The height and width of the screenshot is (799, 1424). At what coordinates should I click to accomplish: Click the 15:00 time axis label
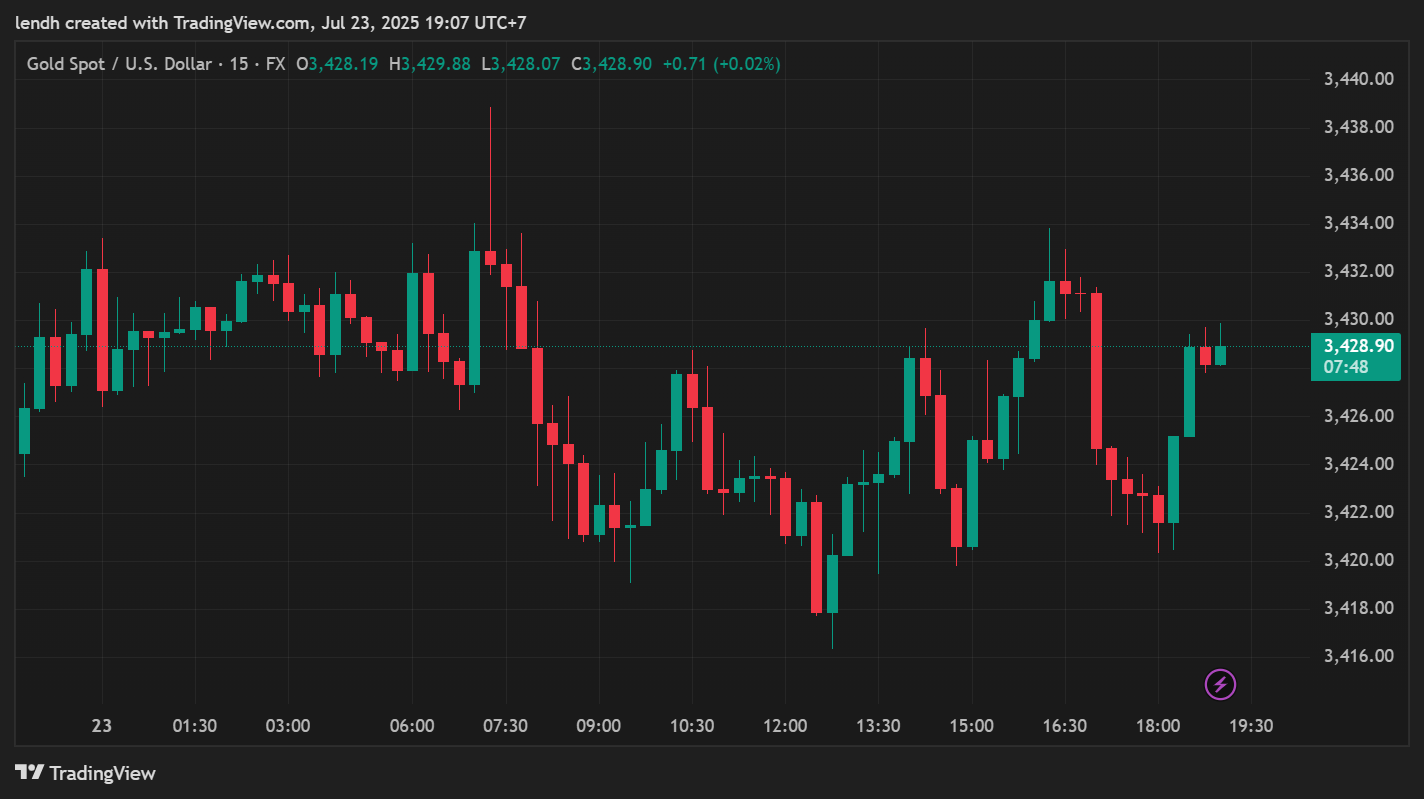click(x=971, y=726)
